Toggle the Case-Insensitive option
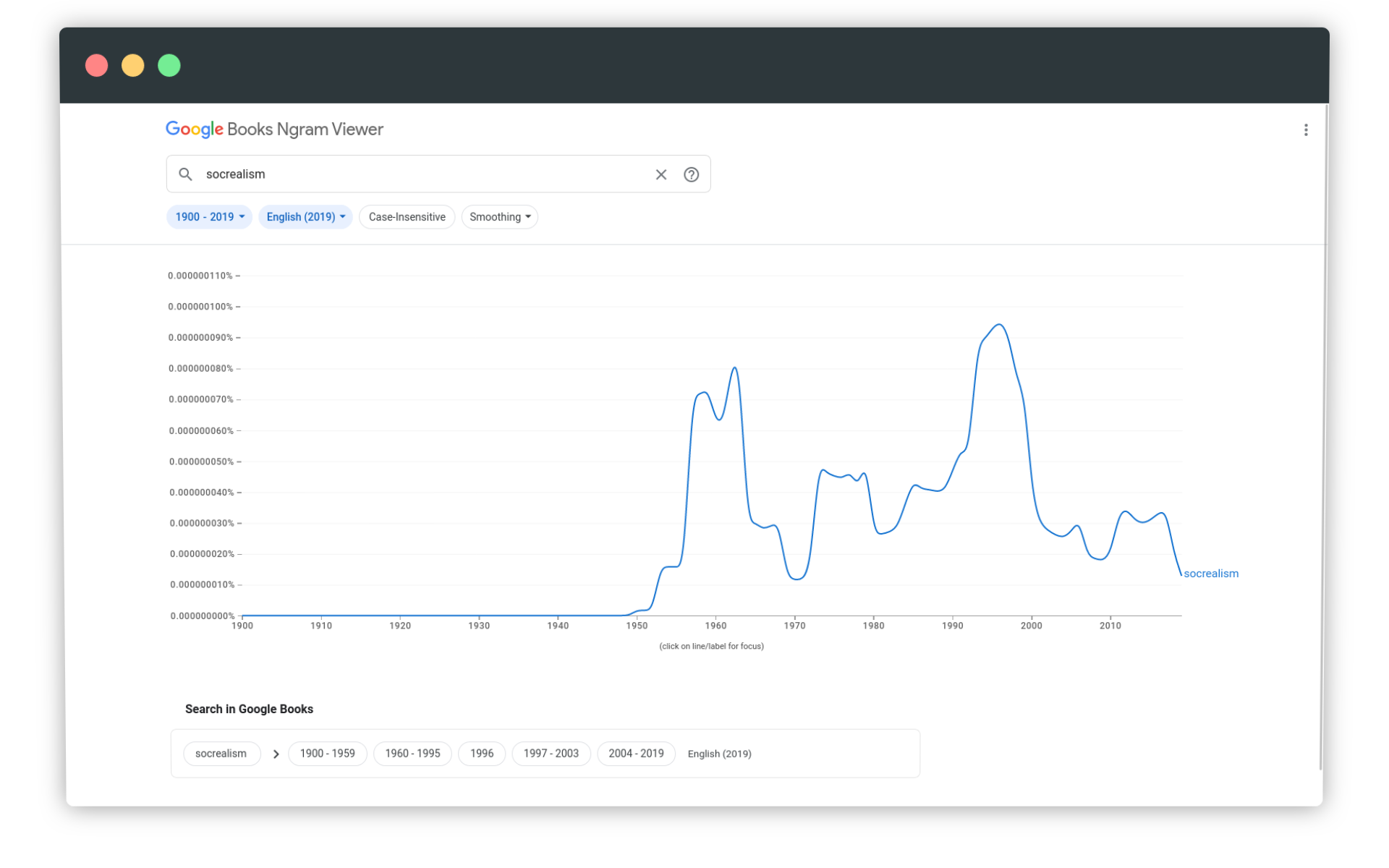Image resolution: width=1389 pixels, height=868 pixels. [407, 217]
